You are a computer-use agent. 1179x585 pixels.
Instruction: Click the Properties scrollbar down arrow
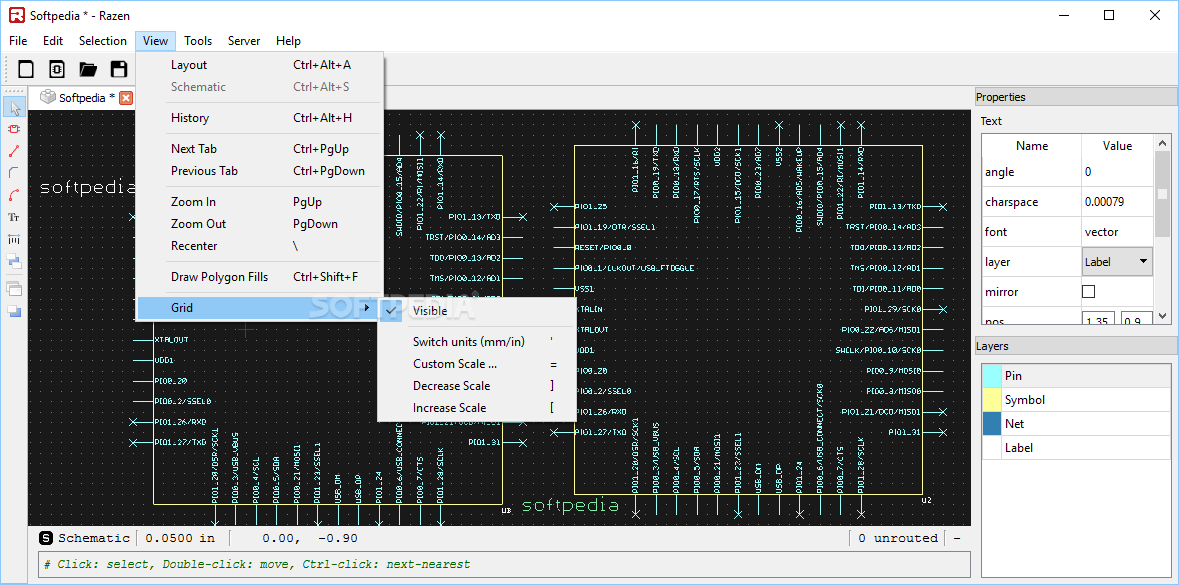pyautogui.click(x=1162, y=317)
